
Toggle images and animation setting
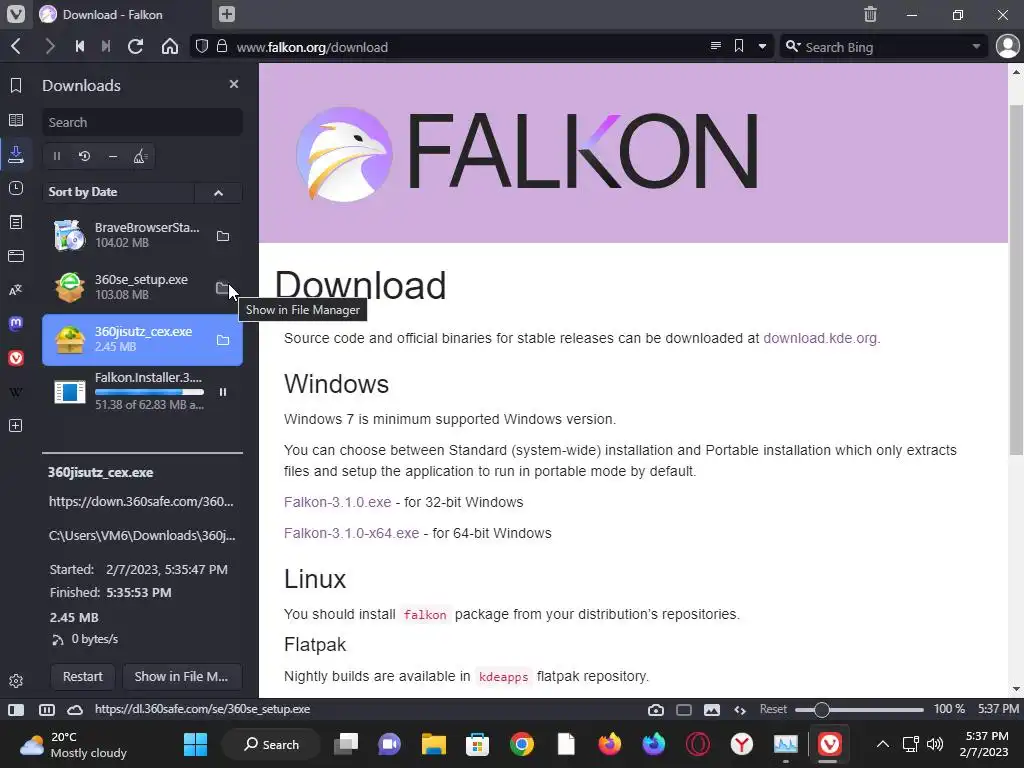pos(712,709)
